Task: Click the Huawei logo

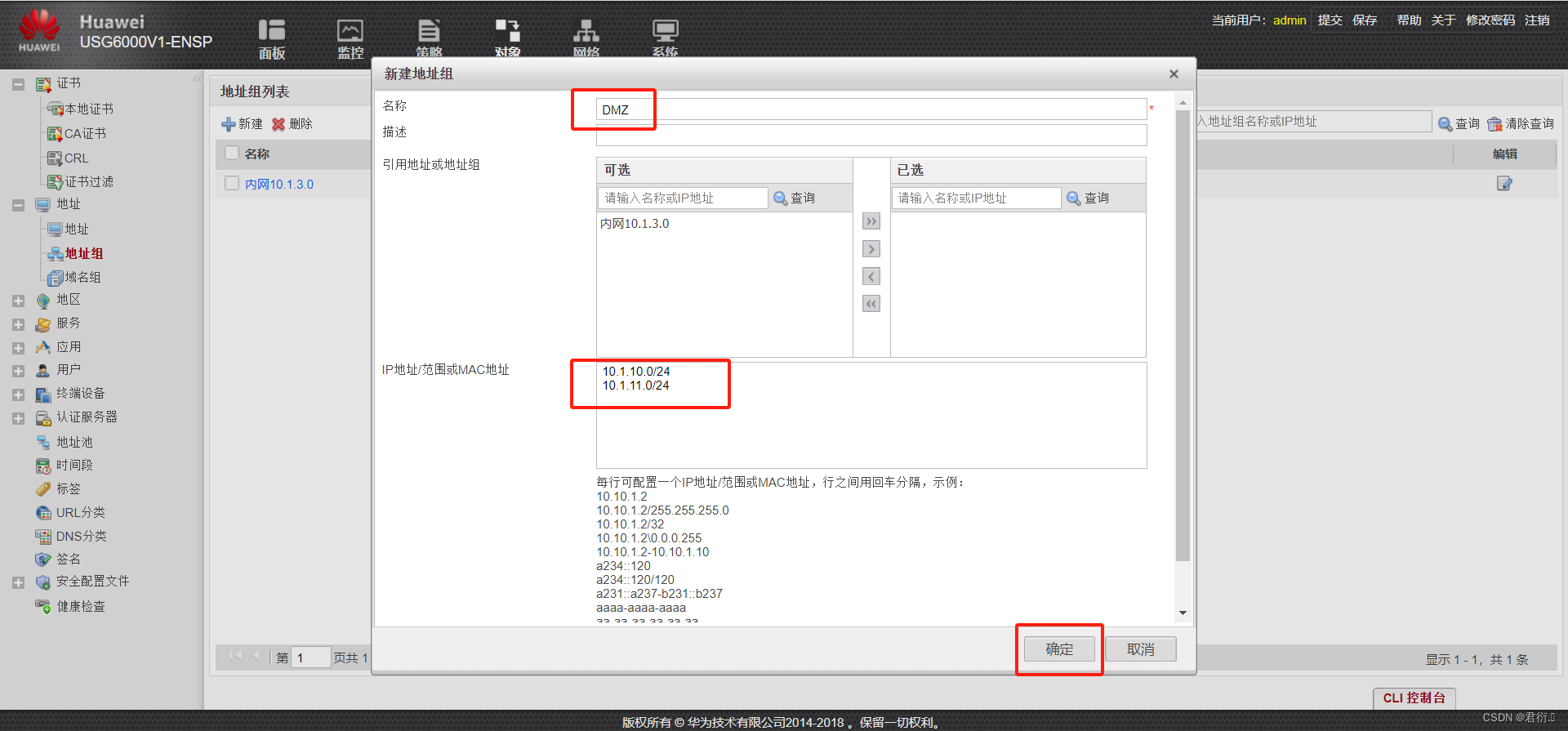Action: coord(39,31)
